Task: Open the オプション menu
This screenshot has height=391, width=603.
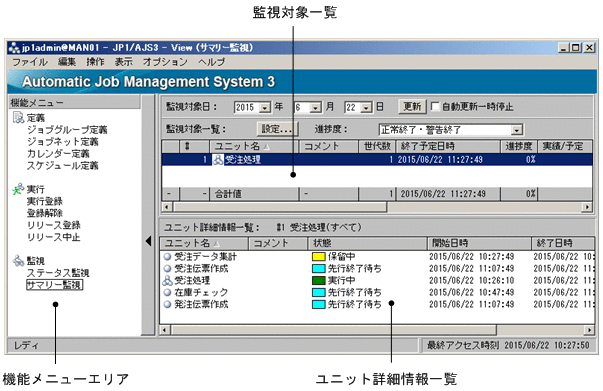Action: point(165,62)
